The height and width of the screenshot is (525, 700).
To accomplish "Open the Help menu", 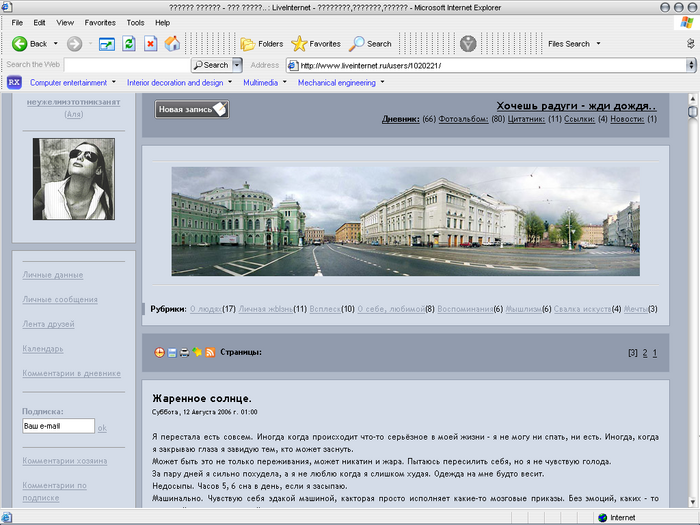I will [x=162, y=23].
